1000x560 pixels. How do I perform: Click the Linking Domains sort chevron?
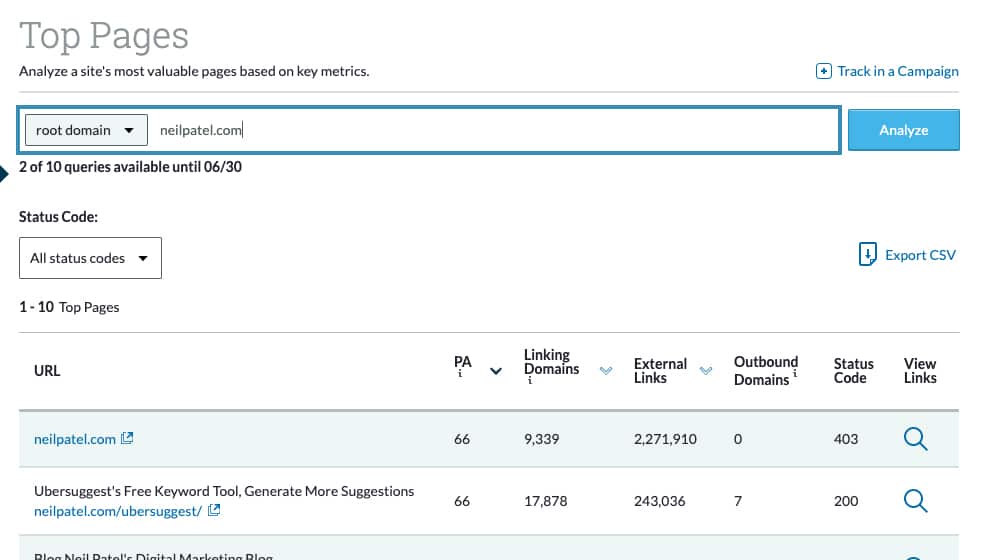tap(606, 370)
